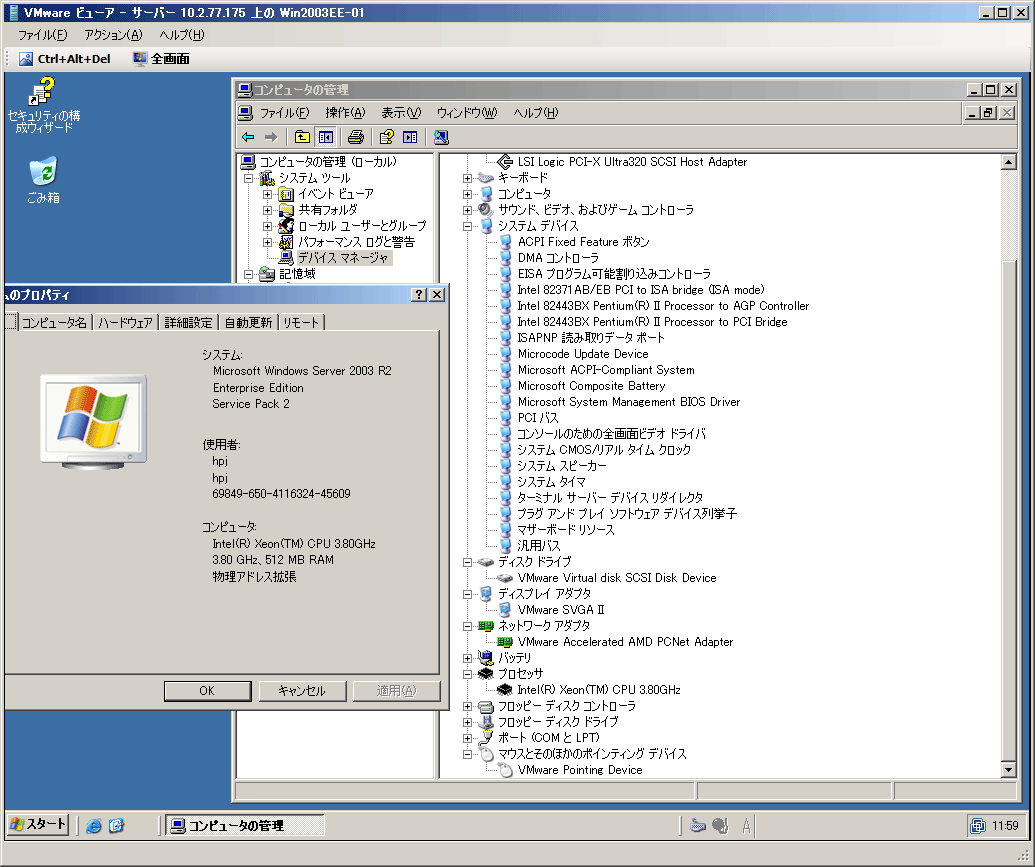This screenshot has height=867, width=1035.
Task: Open the 表示(V) menu
Action: click(x=401, y=113)
